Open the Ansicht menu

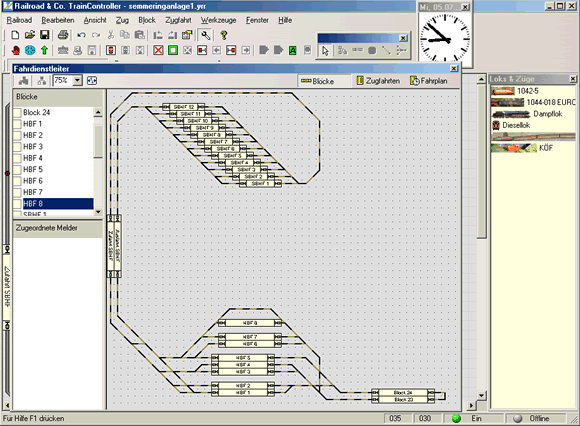[x=95, y=20]
